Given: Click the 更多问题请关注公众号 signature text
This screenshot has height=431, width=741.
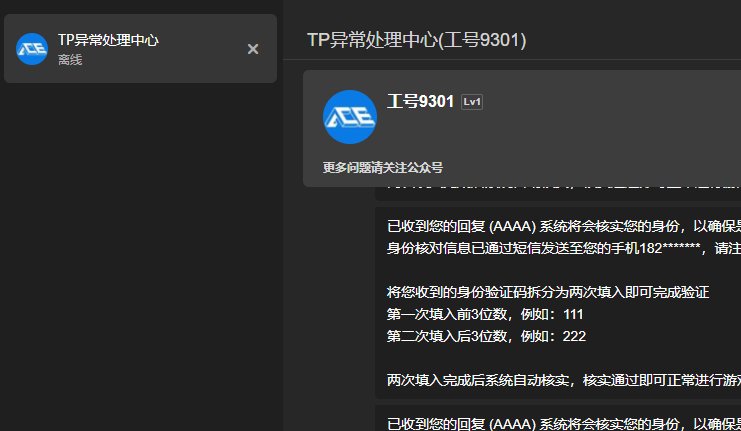Looking at the screenshot, I should (383, 167).
